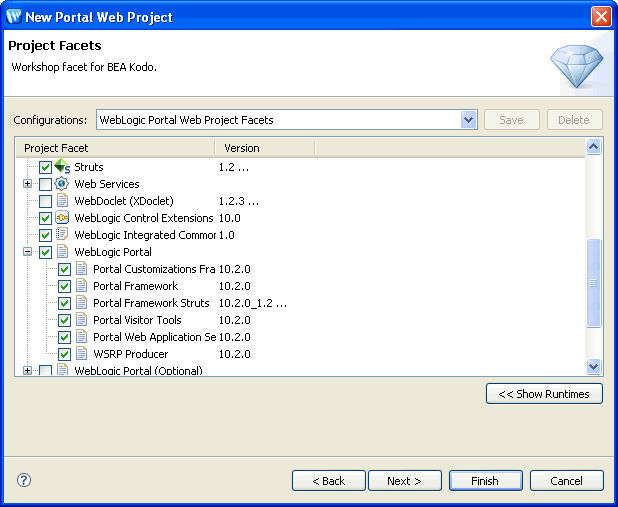Viewport: 618px width, 507px height.
Task: Click the Portal Framework Struts icon
Action: coord(82,302)
